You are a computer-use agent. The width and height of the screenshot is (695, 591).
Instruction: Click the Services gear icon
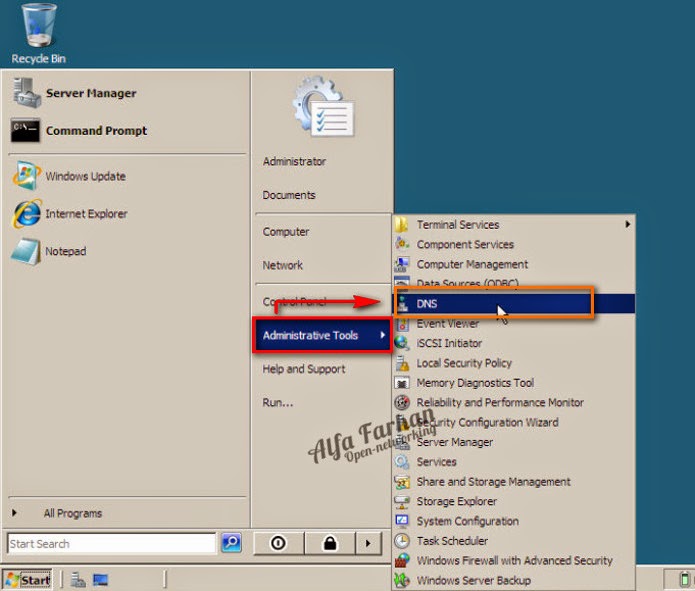(x=402, y=462)
